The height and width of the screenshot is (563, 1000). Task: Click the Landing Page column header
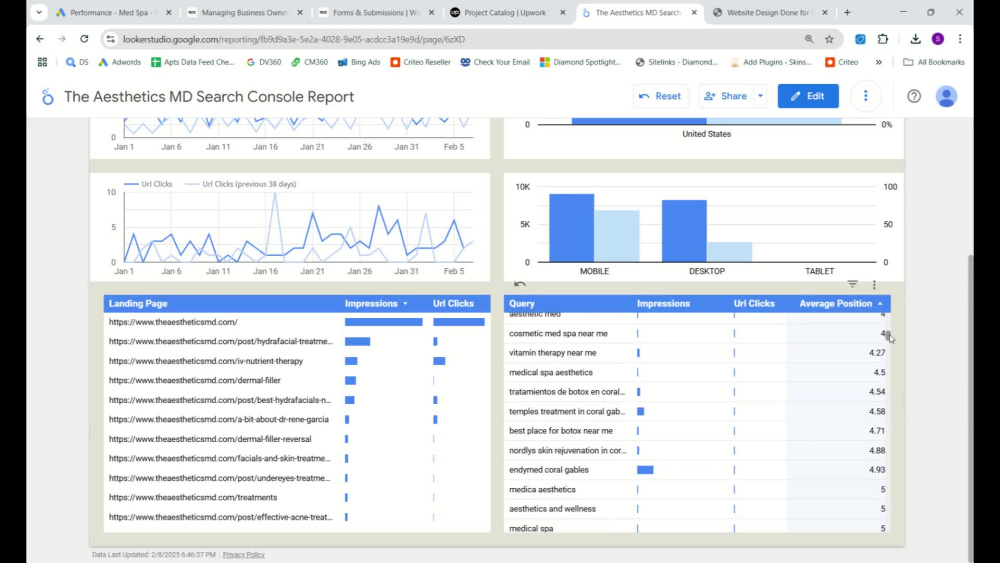[138, 303]
